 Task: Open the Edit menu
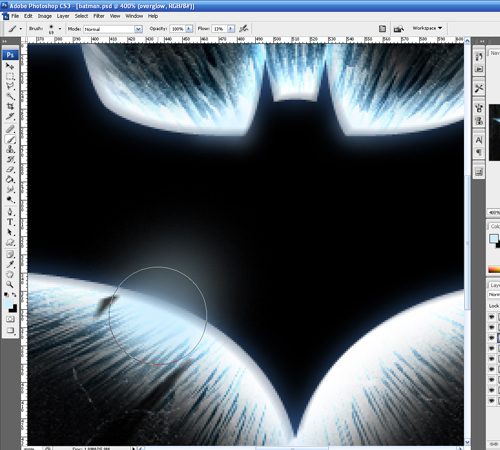tap(28, 16)
